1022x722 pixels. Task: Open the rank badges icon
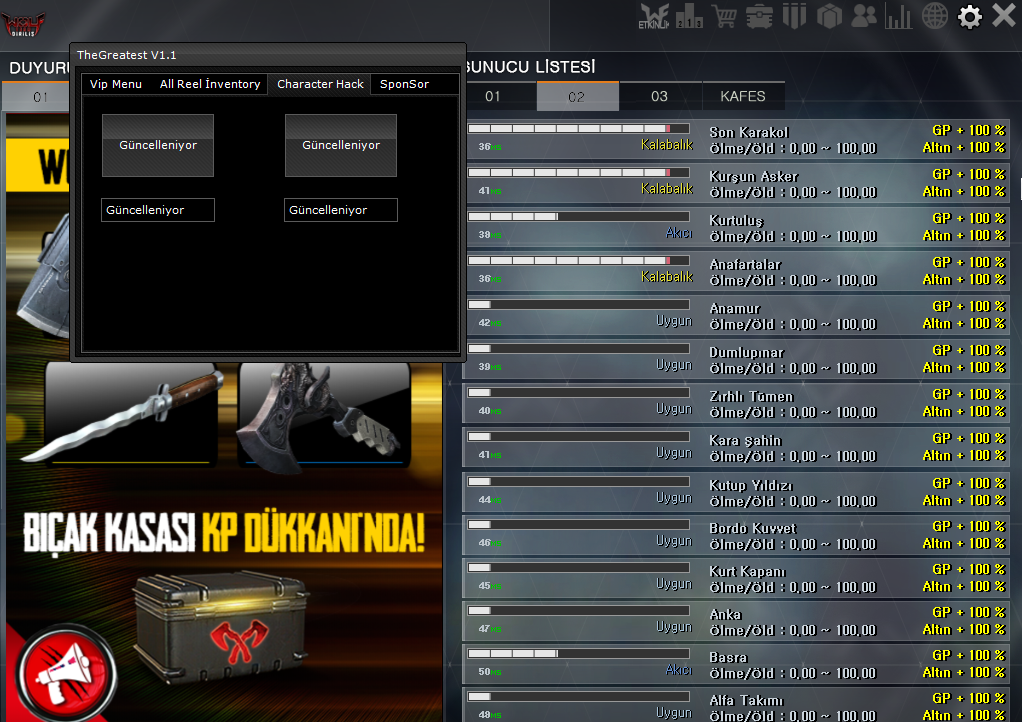pos(794,16)
